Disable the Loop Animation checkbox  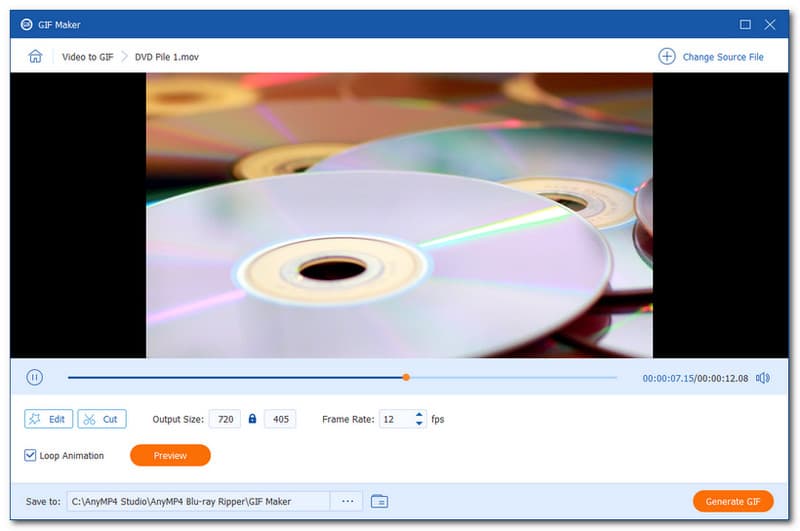pyautogui.click(x=31, y=456)
